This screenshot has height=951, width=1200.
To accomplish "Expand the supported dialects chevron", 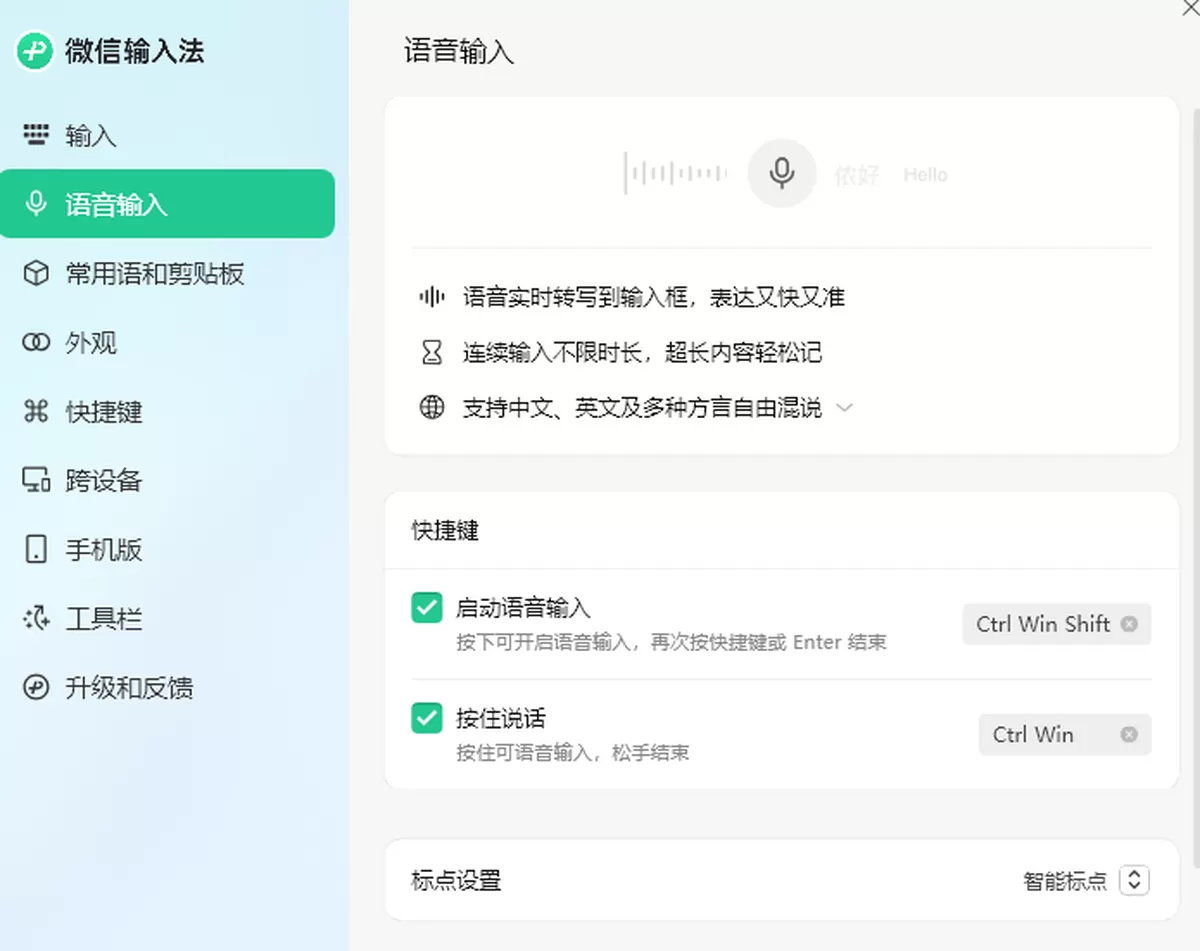I will coord(844,408).
